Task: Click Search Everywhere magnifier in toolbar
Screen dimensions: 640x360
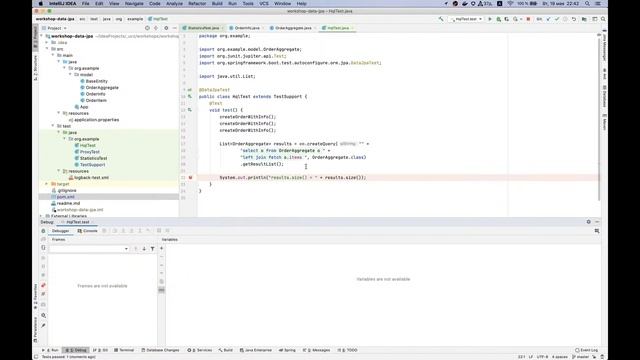Action: click(x=603, y=19)
